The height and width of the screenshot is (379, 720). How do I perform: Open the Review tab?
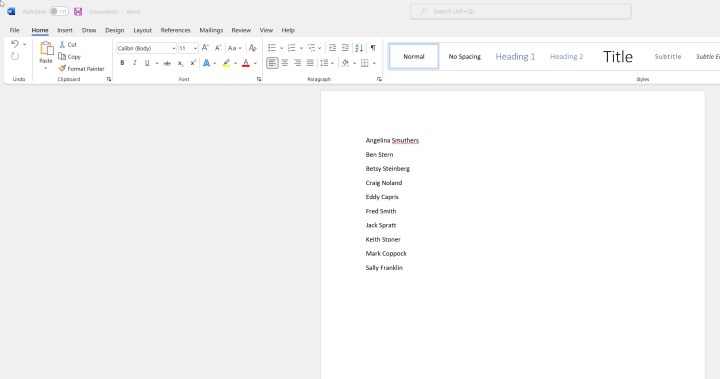click(x=241, y=30)
